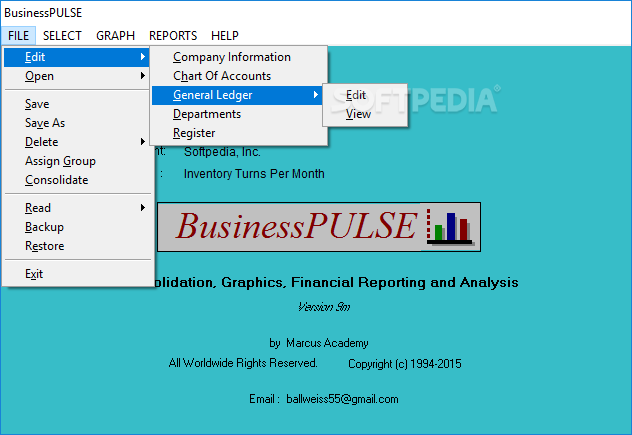This screenshot has width=632, height=435.
Task: Click the bar chart icon in logo
Action: pyautogui.click(x=450, y=227)
